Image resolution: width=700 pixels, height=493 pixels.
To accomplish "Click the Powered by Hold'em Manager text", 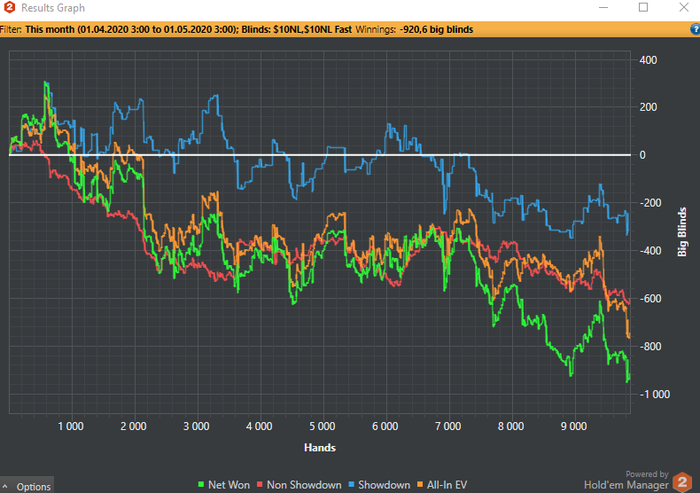I will coord(626,480).
